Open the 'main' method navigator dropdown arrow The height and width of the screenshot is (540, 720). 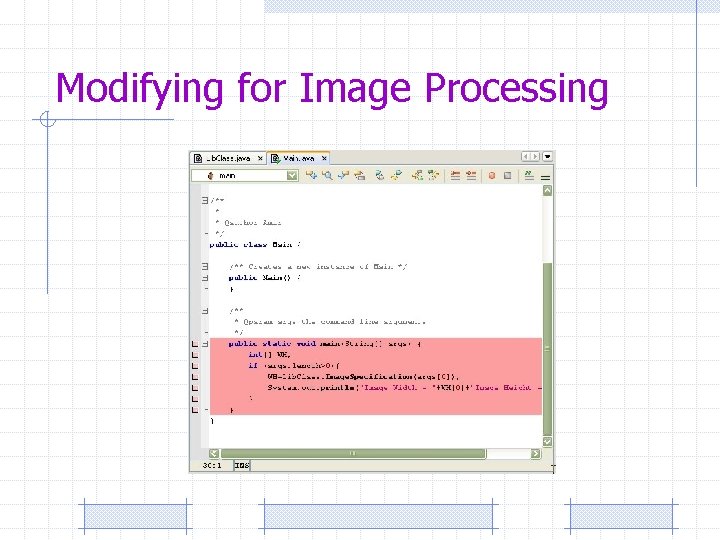pyautogui.click(x=292, y=175)
